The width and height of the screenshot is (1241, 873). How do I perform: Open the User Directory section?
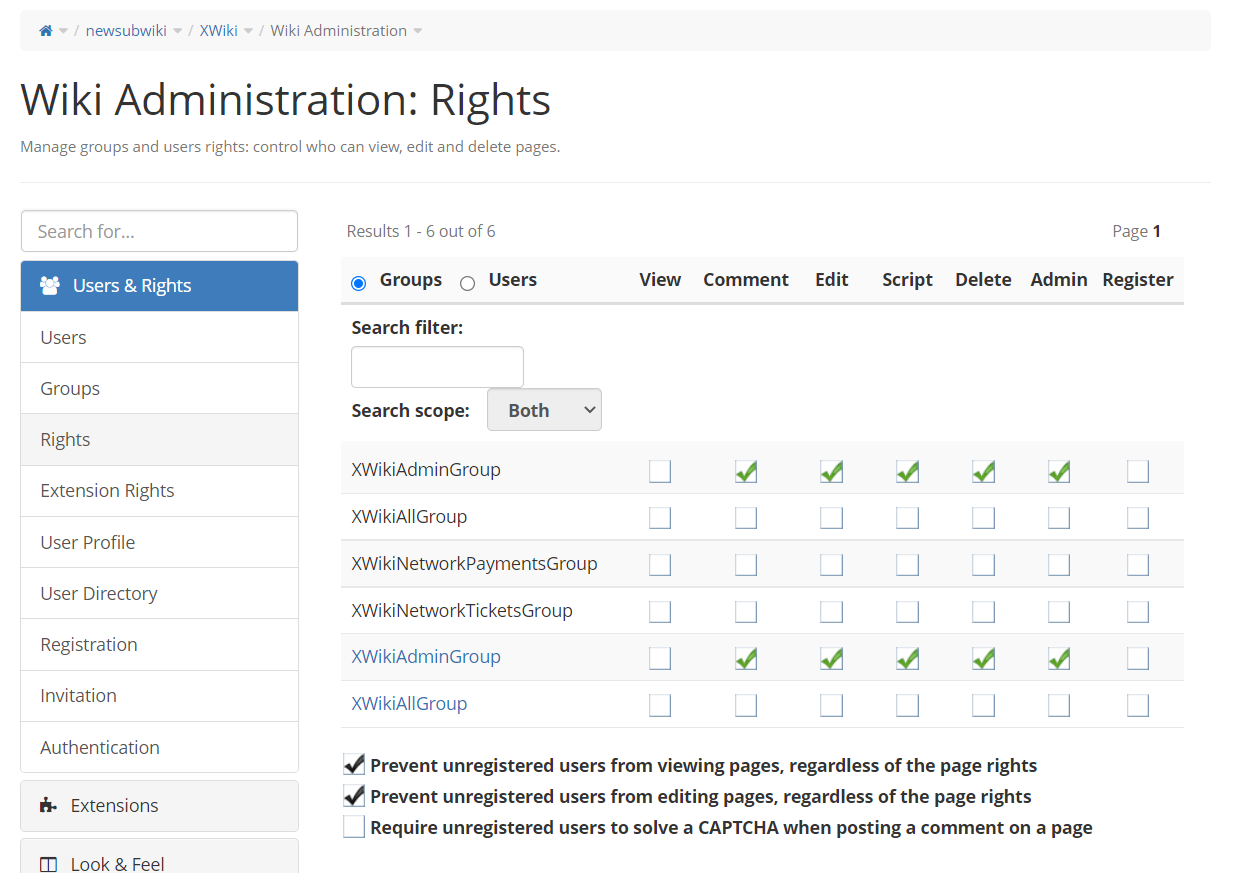[x=159, y=594]
